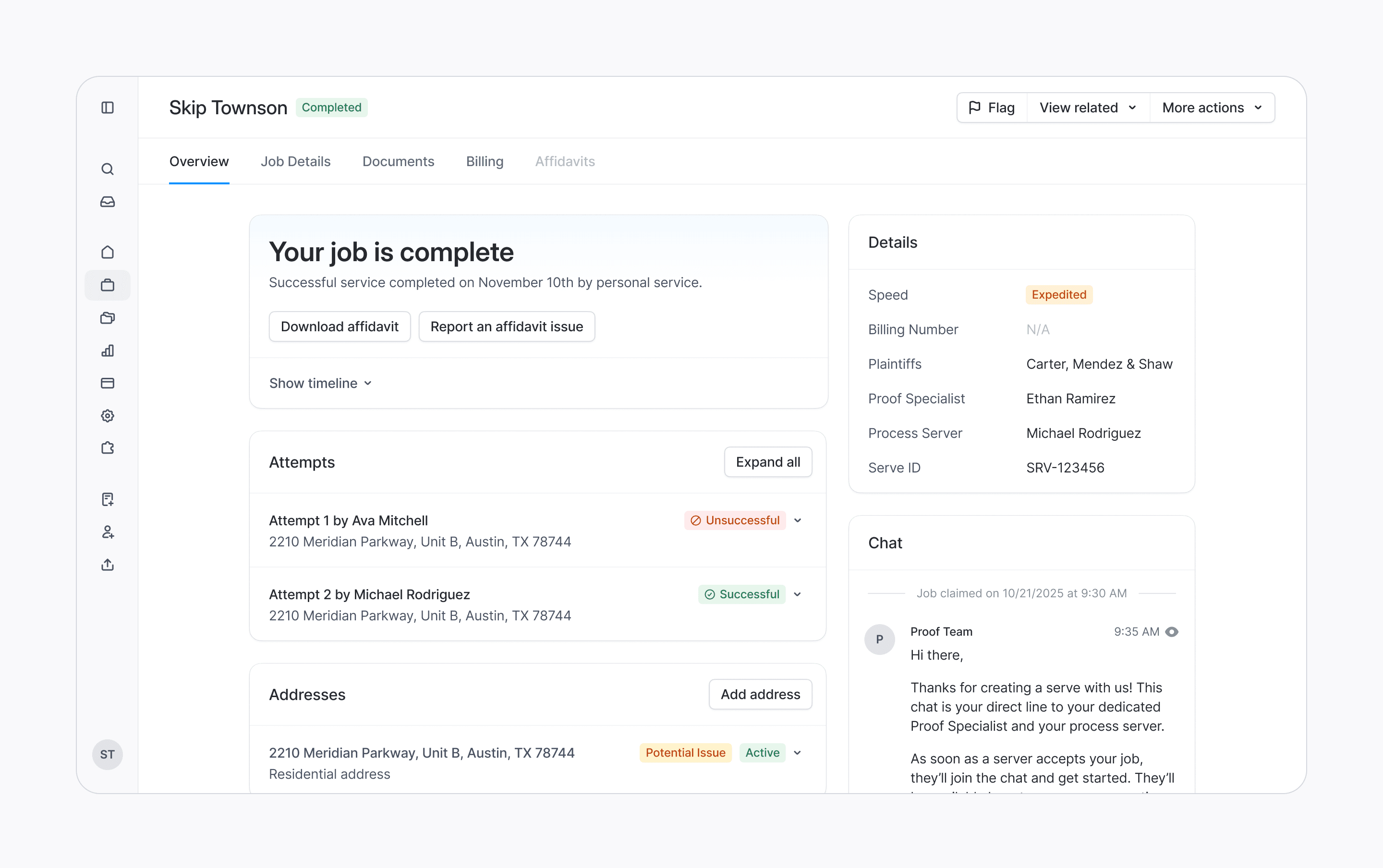Click the Flag button
The width and height of the screenshot is (1383, 868).
point(992,108)
